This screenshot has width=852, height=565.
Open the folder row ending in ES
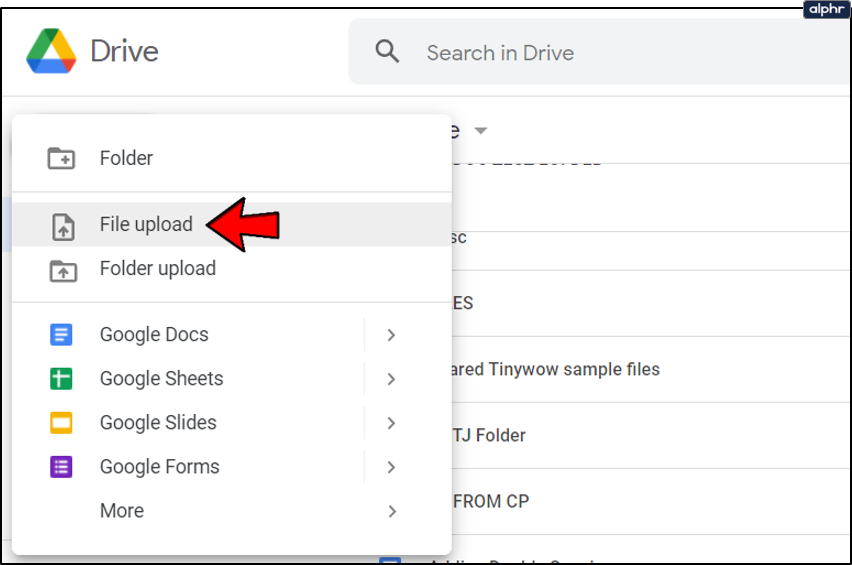pyautogui.click(x=651, y=303)
